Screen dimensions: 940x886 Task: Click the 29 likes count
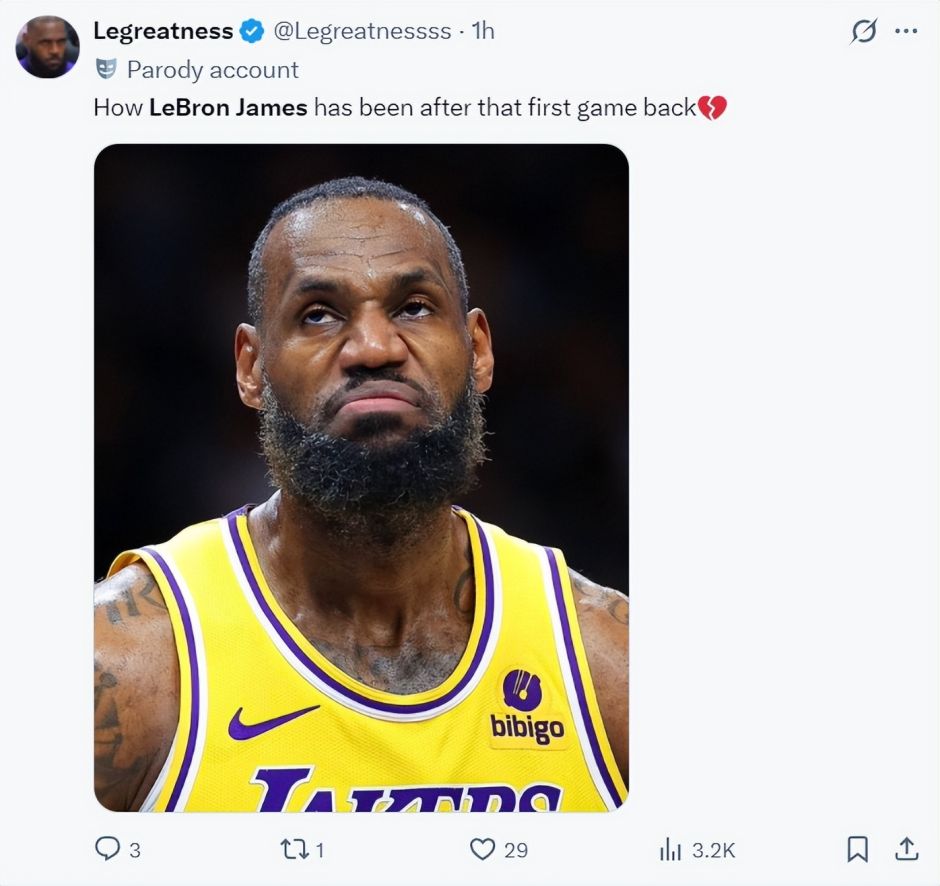point(515,850)
